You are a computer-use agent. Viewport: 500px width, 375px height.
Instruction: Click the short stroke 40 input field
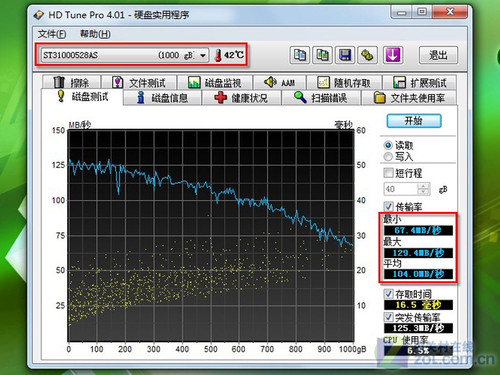click(401, 189)
